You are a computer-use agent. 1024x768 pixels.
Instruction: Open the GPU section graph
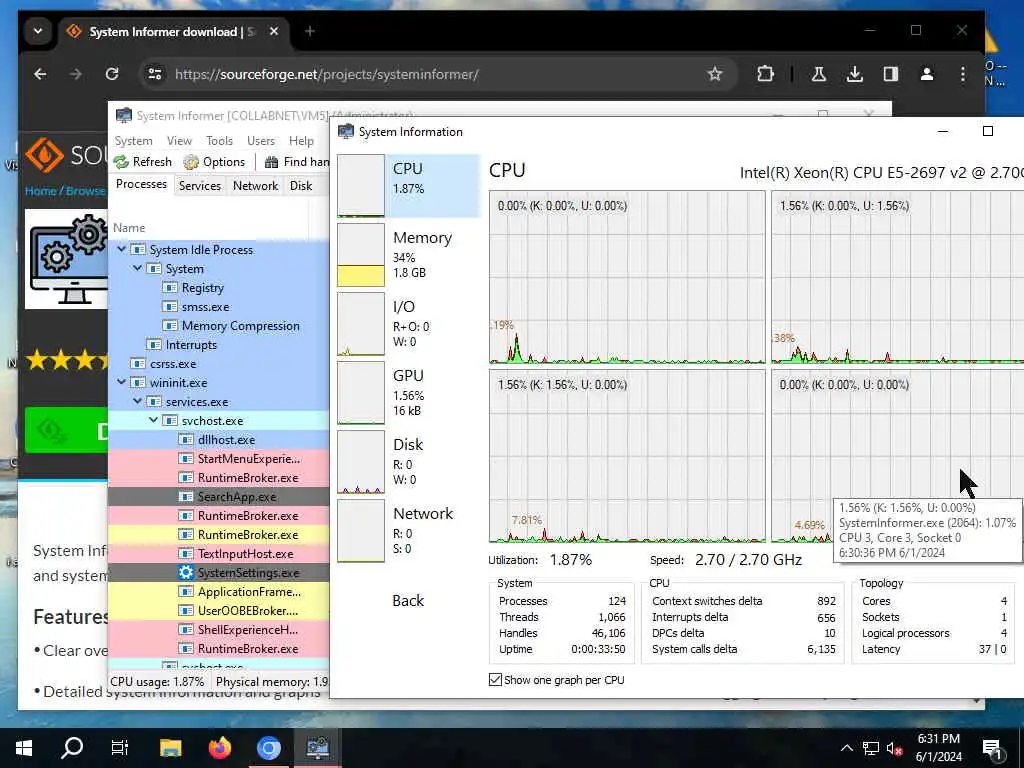[360, 392]
